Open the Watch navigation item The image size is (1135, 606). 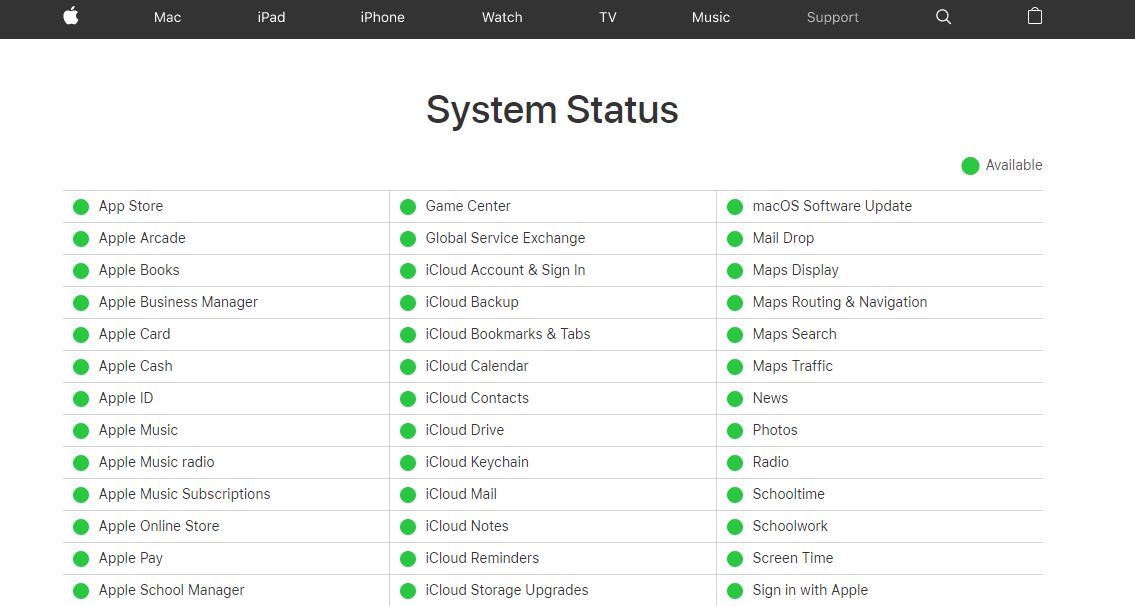point(502,17)
